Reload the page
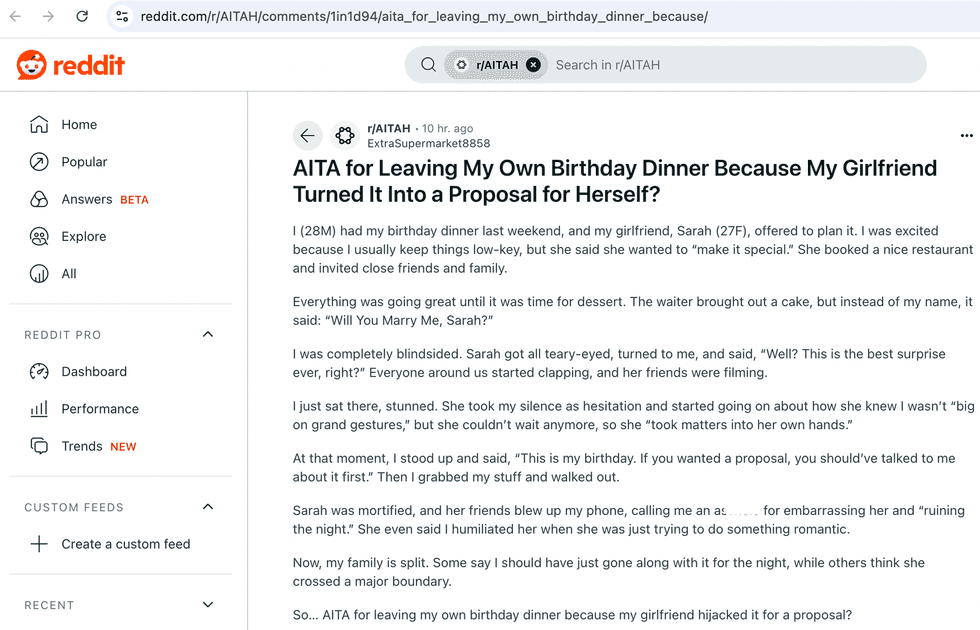980x630 pixels. tap(82, 16)
